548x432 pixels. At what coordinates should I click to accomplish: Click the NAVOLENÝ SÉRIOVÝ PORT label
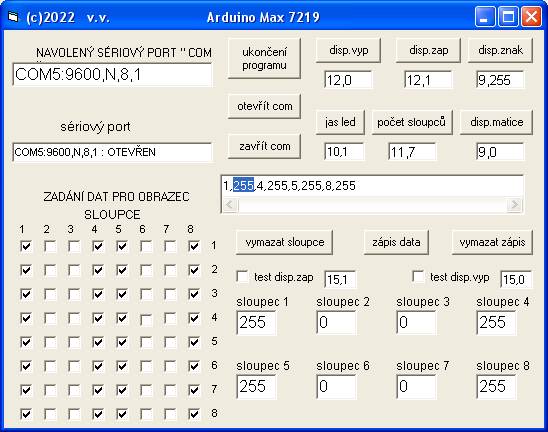point(124,53)
